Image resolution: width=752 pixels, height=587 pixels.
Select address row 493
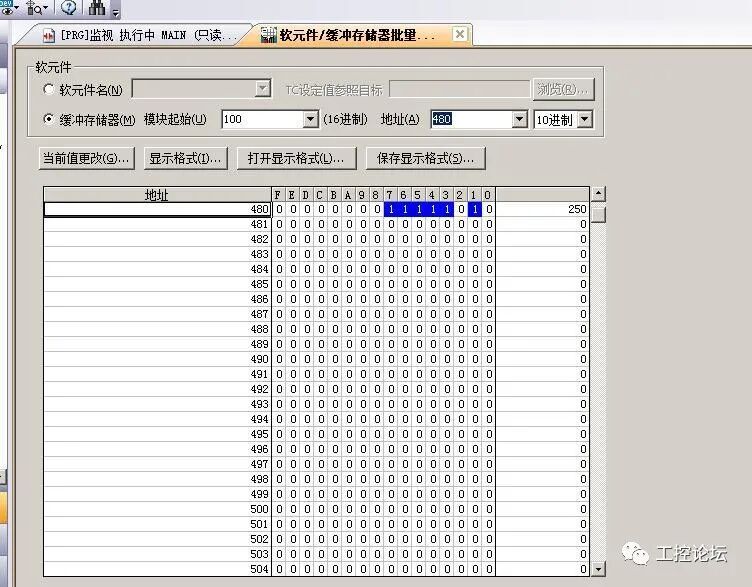(x=157, y=404)
